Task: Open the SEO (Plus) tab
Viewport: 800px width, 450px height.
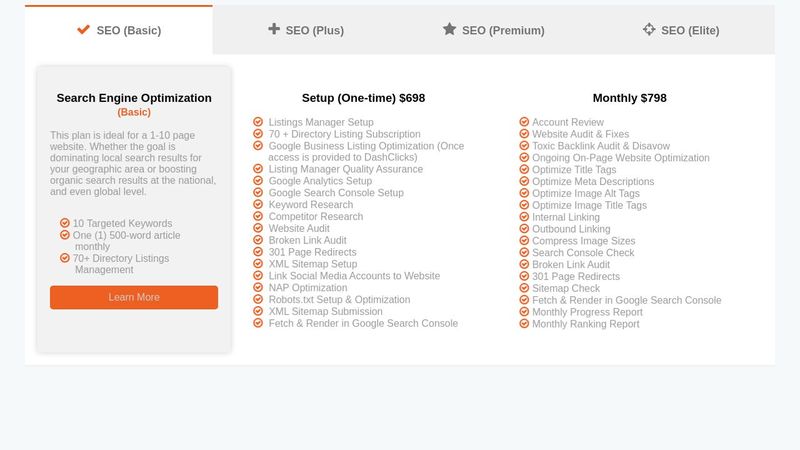Action: [306, 30]
